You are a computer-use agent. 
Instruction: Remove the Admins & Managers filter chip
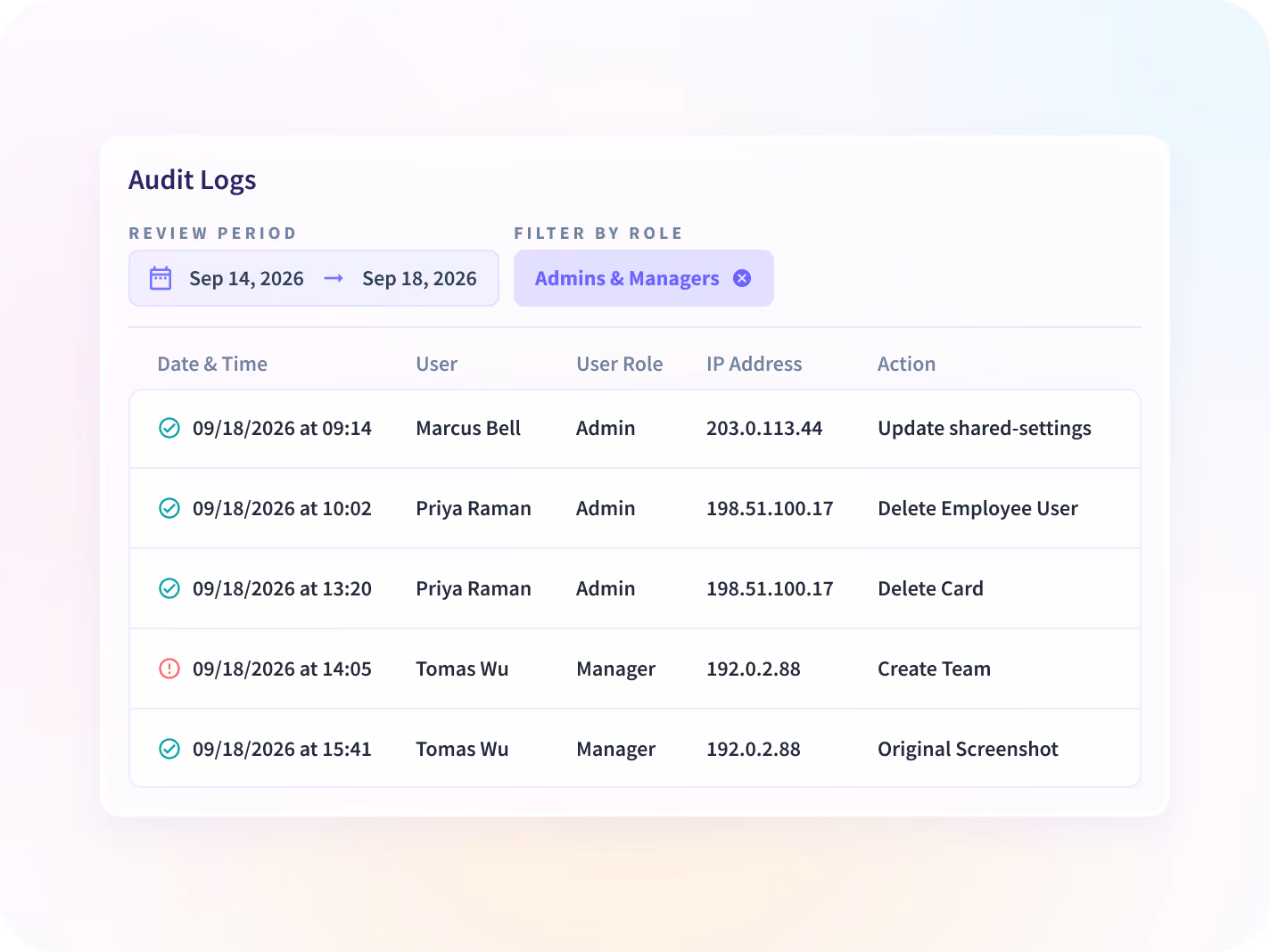pyautogui.click(x=742, y=278)
